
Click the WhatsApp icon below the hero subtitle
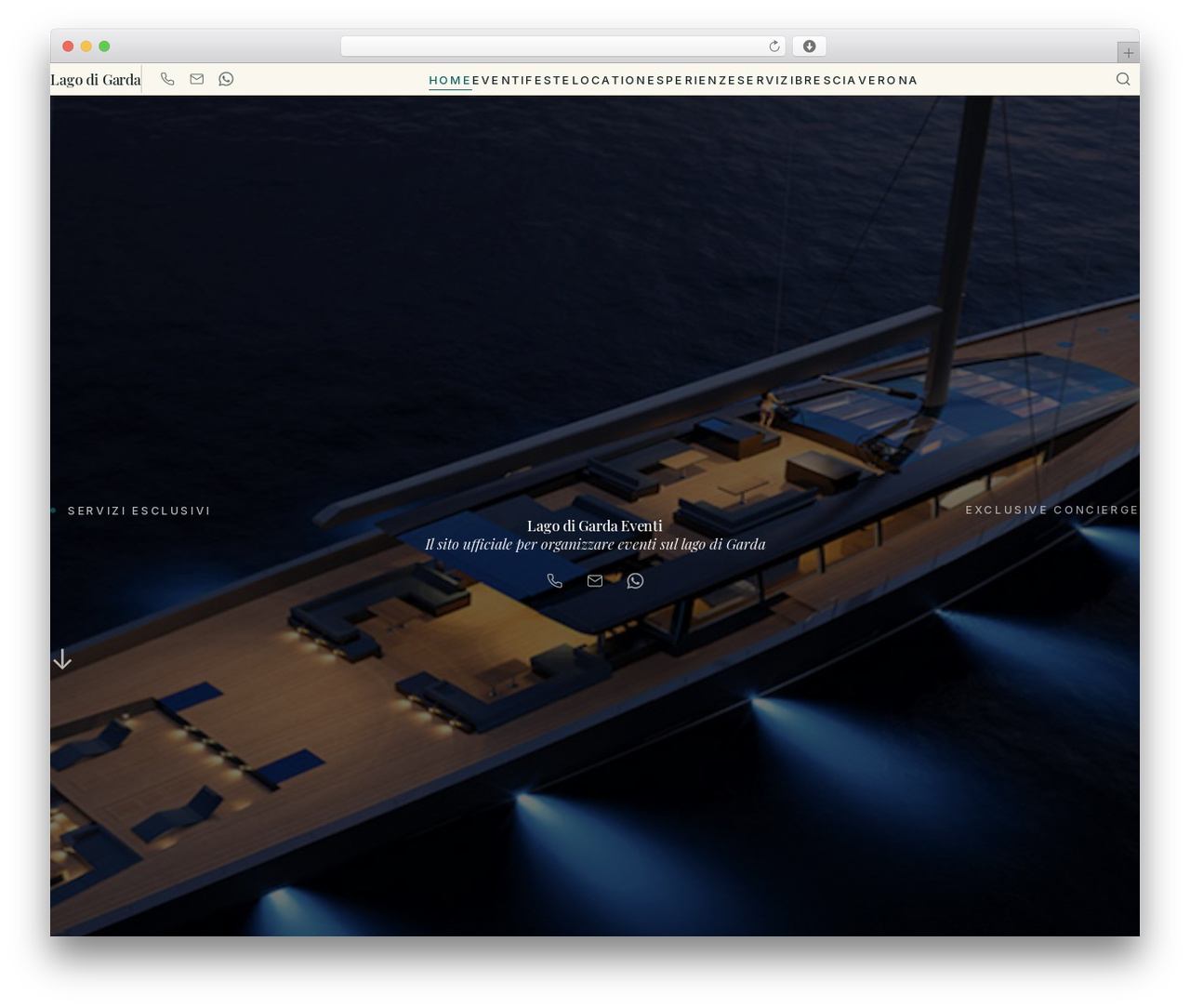(635, 580)
